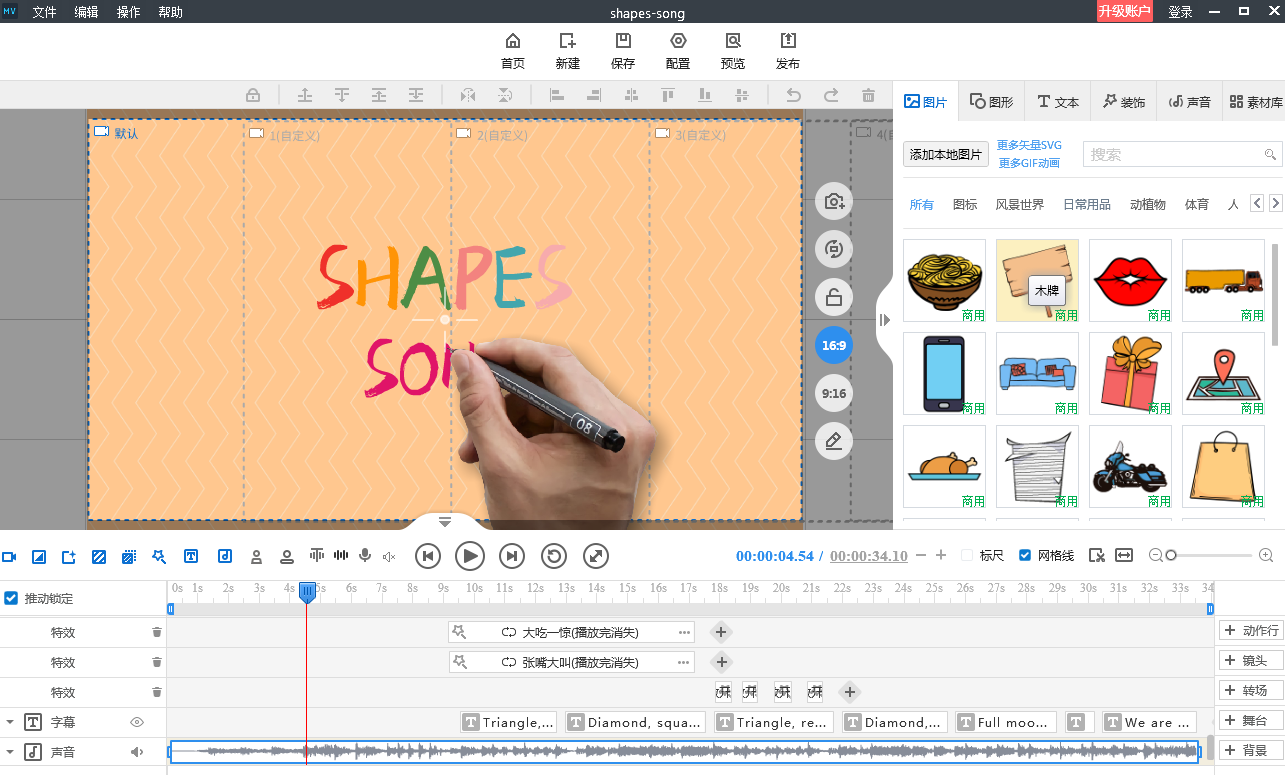Collapse the right asset panel arrow
1285x775 pixels.
click(x=884, y=320)
